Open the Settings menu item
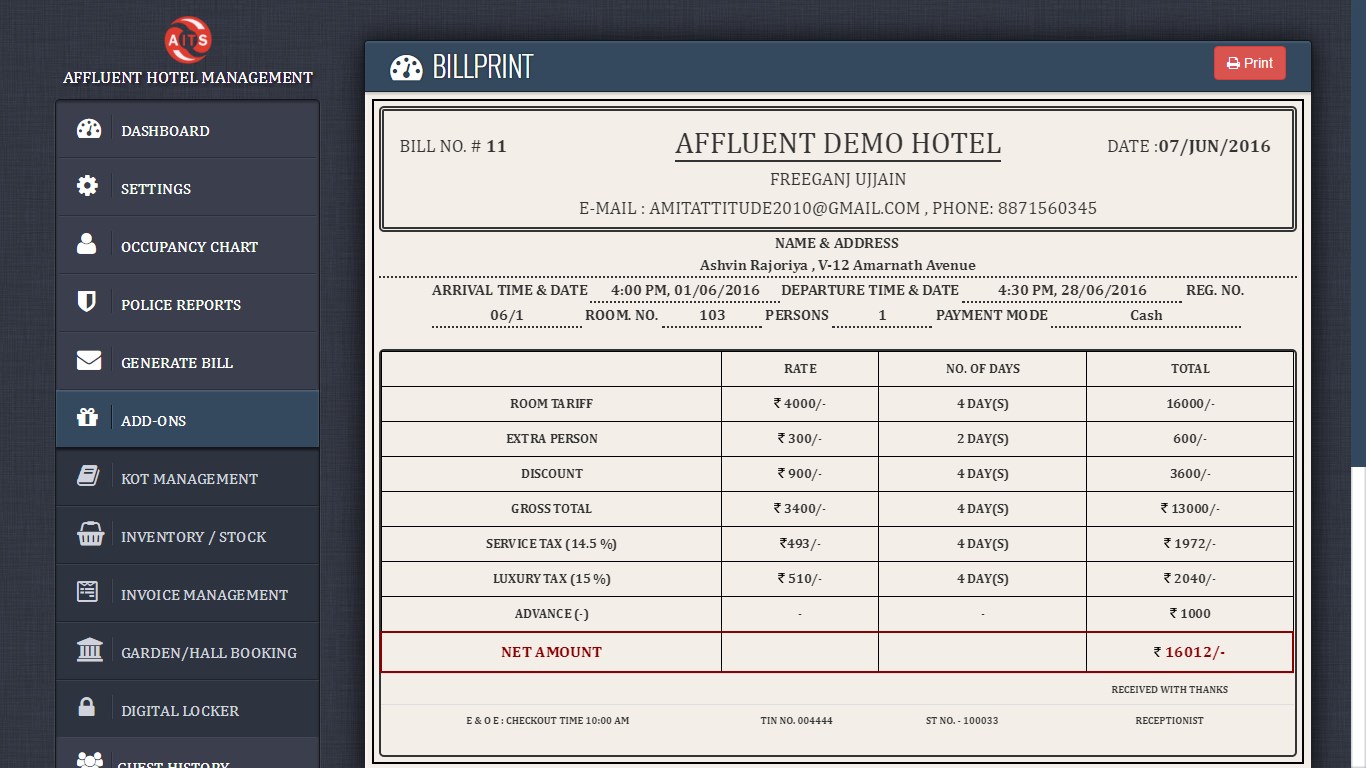Screen dimensions: 1366x768 (187, 188)
